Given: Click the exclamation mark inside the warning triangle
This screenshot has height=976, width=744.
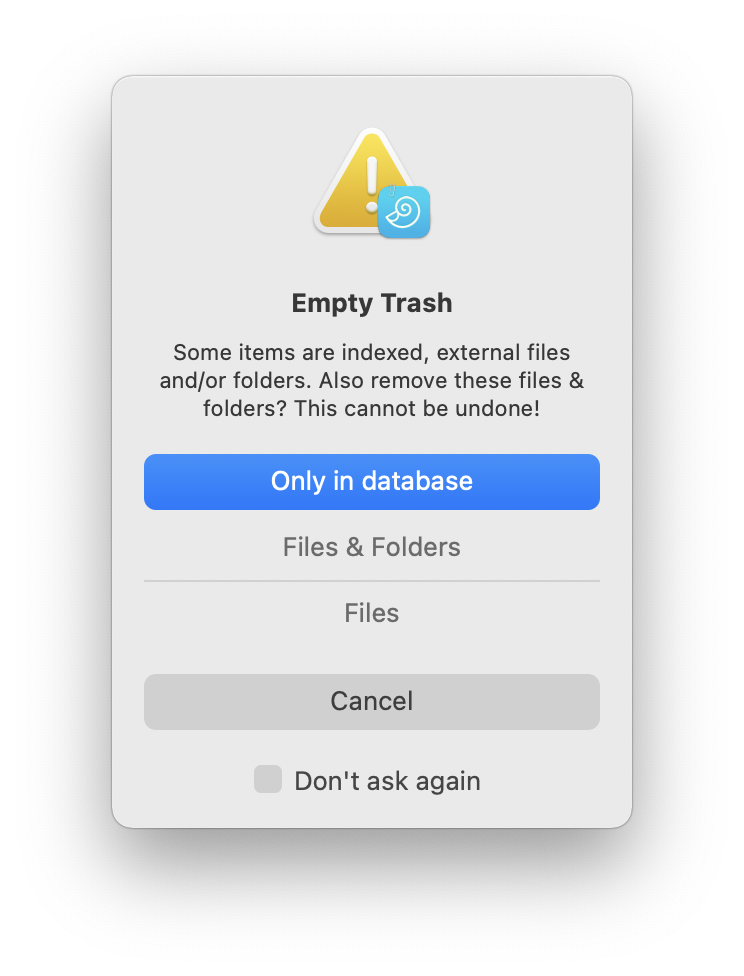Looking at the screenshot, I should pos(372,184).
